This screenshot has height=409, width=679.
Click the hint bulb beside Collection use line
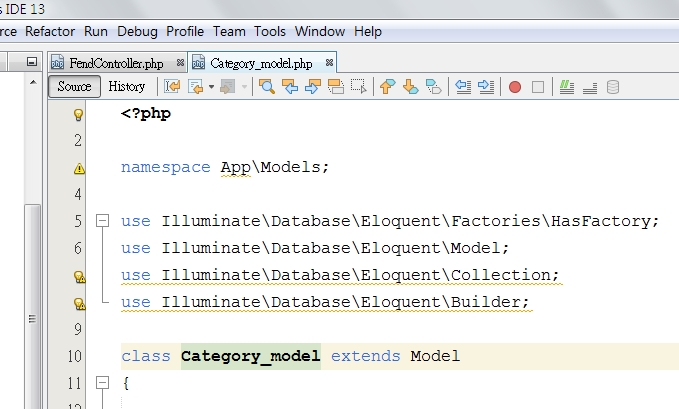(x=80, y=277)
